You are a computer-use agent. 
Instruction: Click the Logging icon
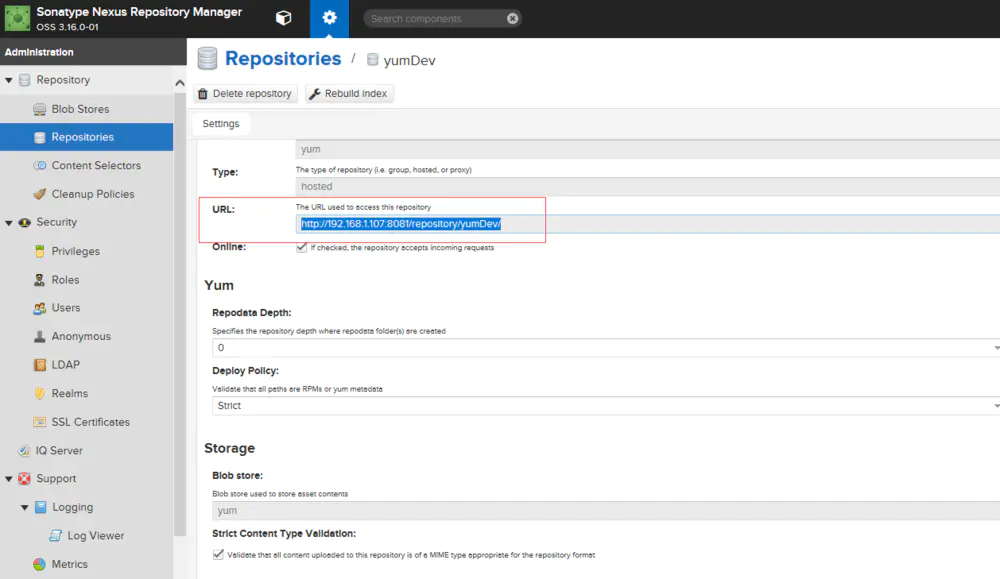(x=40, y=508)
